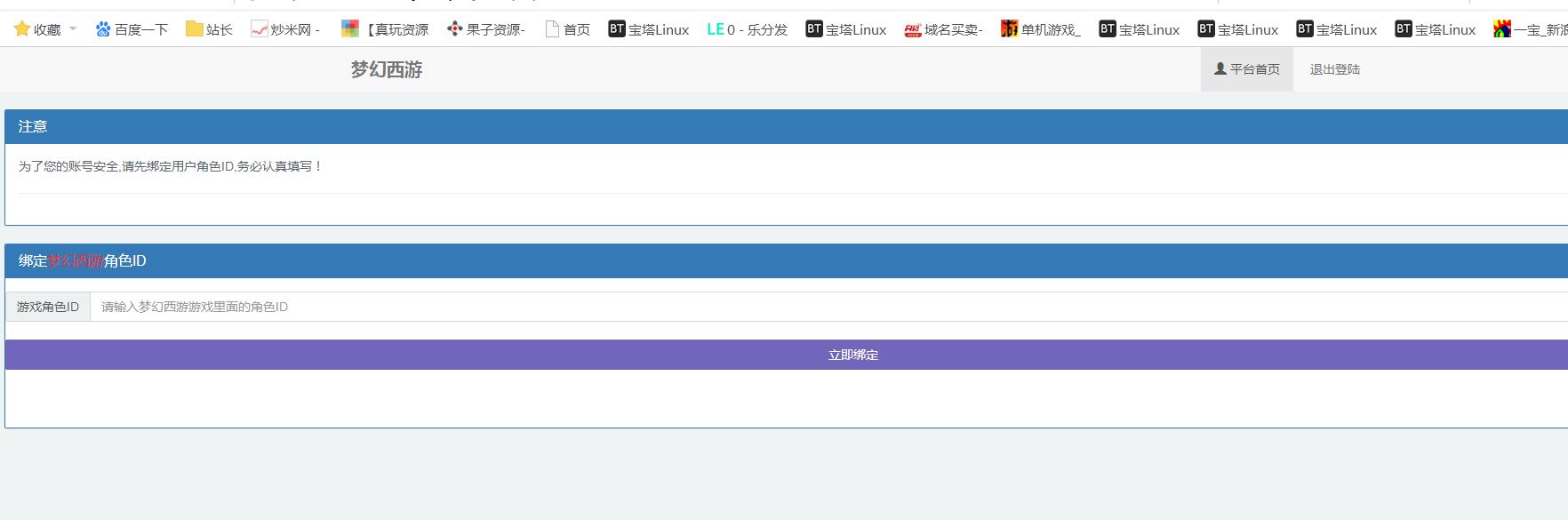
Task: Open the LE 0 - 乐分发 bookmark
Action: (747, 29)
